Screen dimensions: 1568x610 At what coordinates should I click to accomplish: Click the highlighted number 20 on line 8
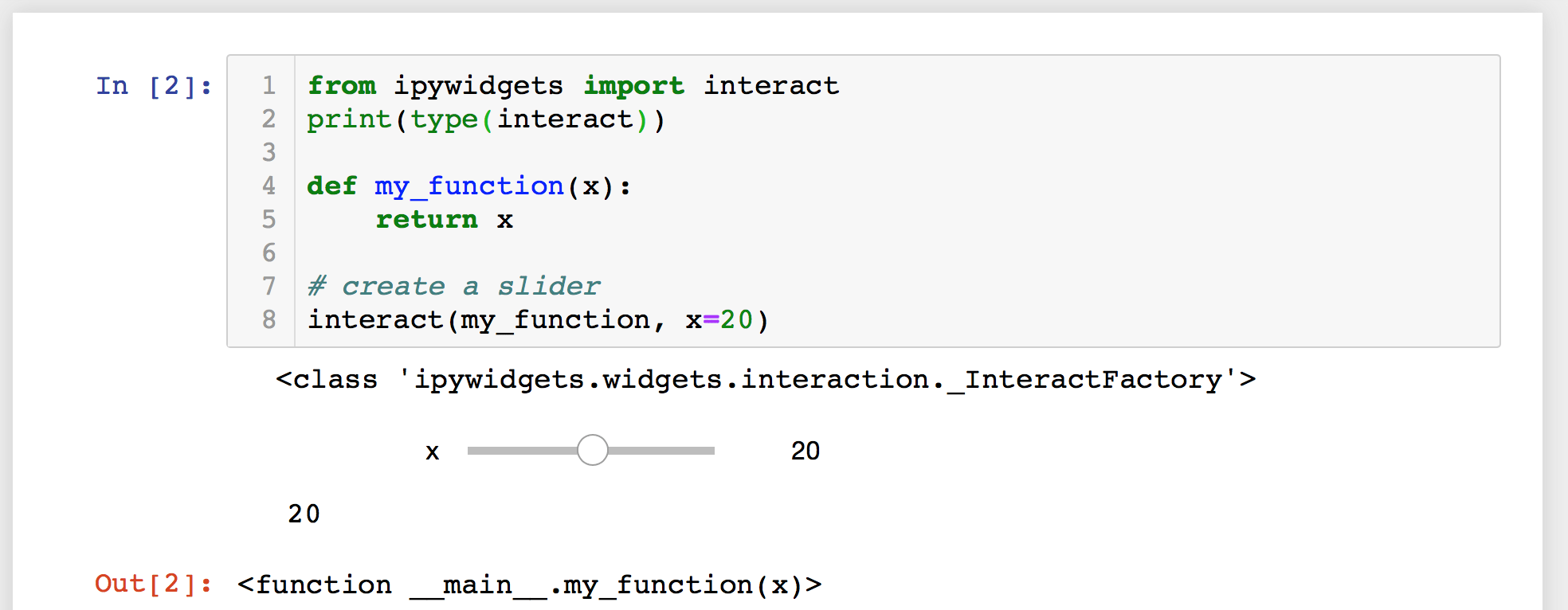tap(737, 319)
